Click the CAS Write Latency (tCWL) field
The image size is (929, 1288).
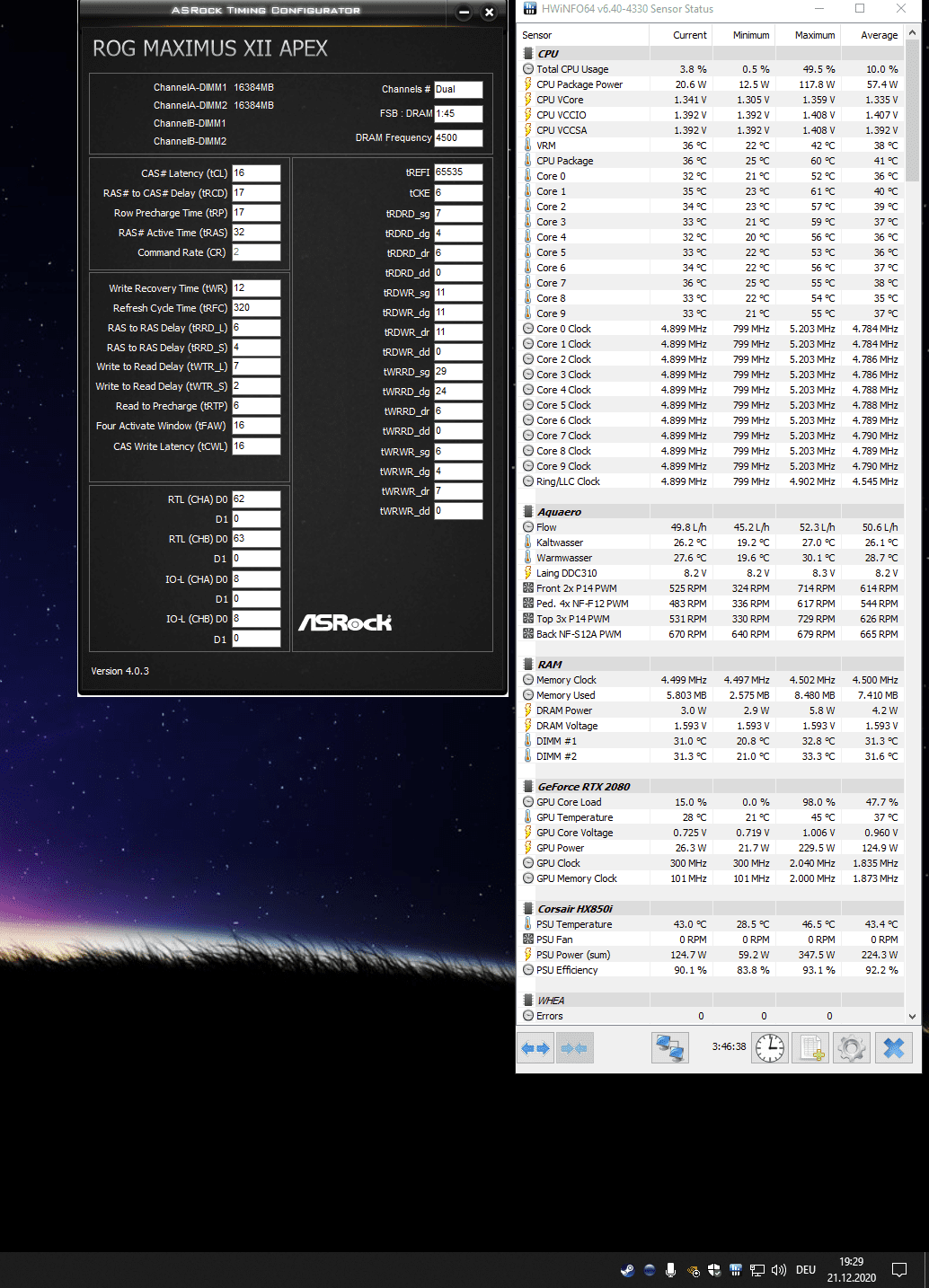coord(256,446)
